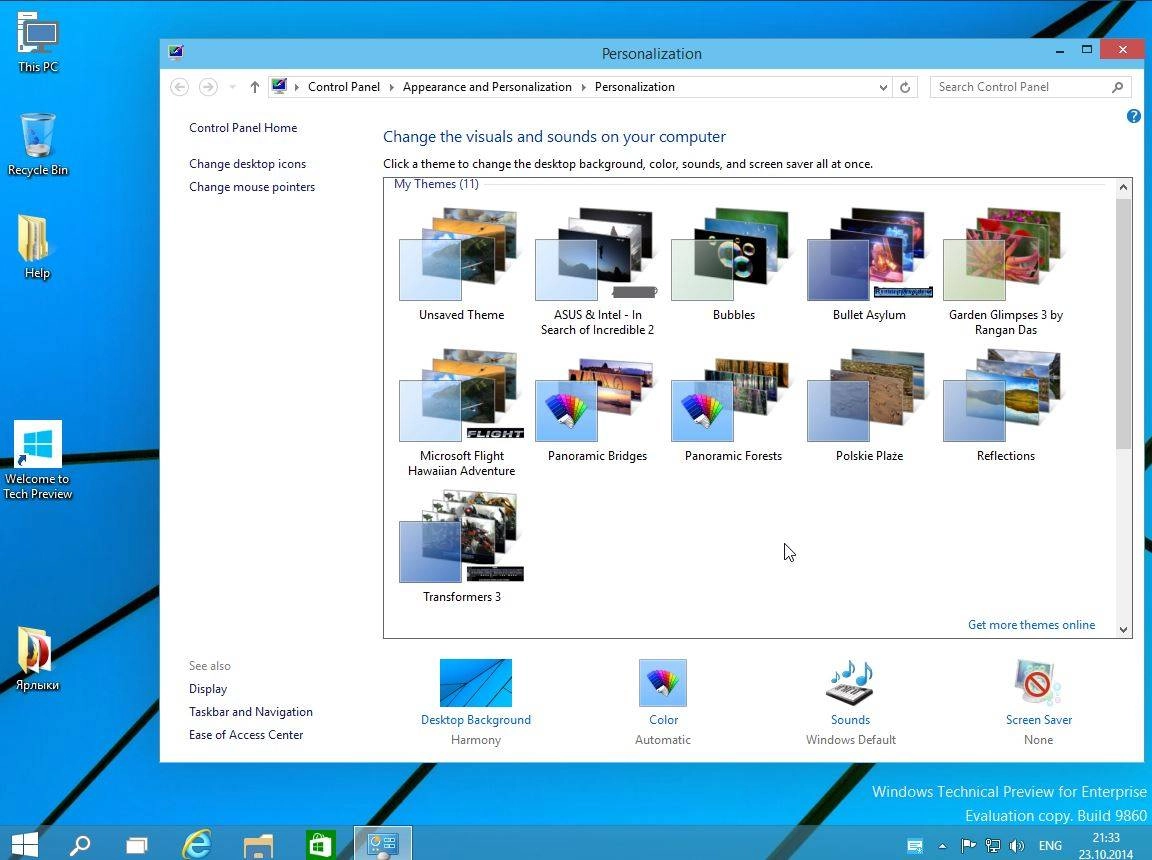Click the themes list scroll-down arrow
The image size is (1152, 860).
pyautogui.click(x=1123, y=629)
